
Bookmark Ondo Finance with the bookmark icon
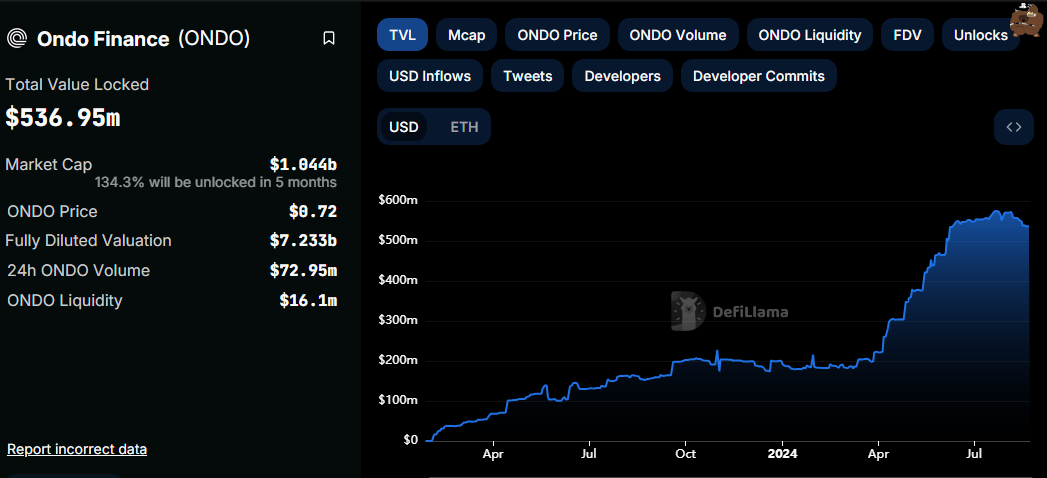point(329,39)
